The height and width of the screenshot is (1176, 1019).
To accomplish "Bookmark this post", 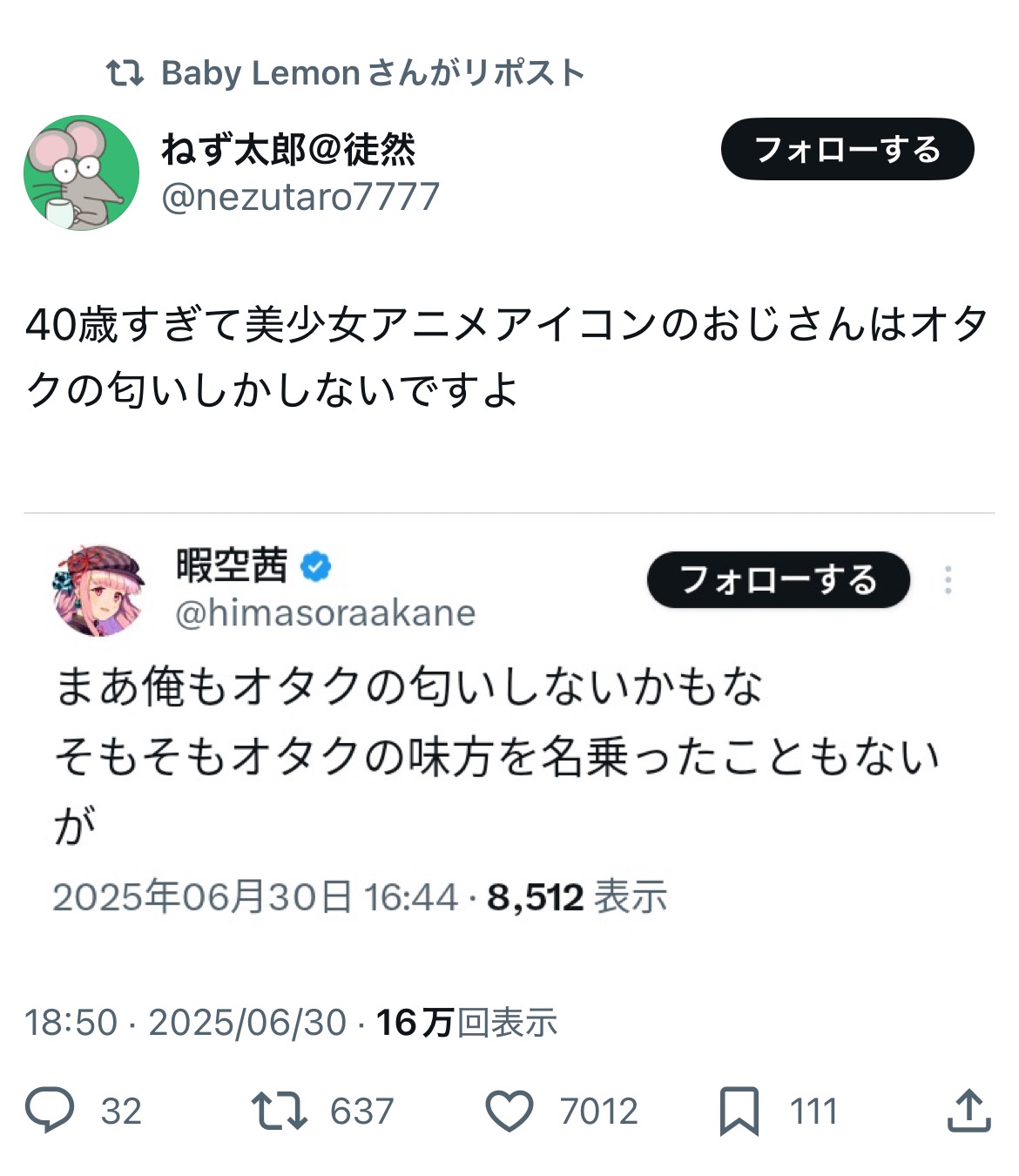I will (x=739, y=1111).
